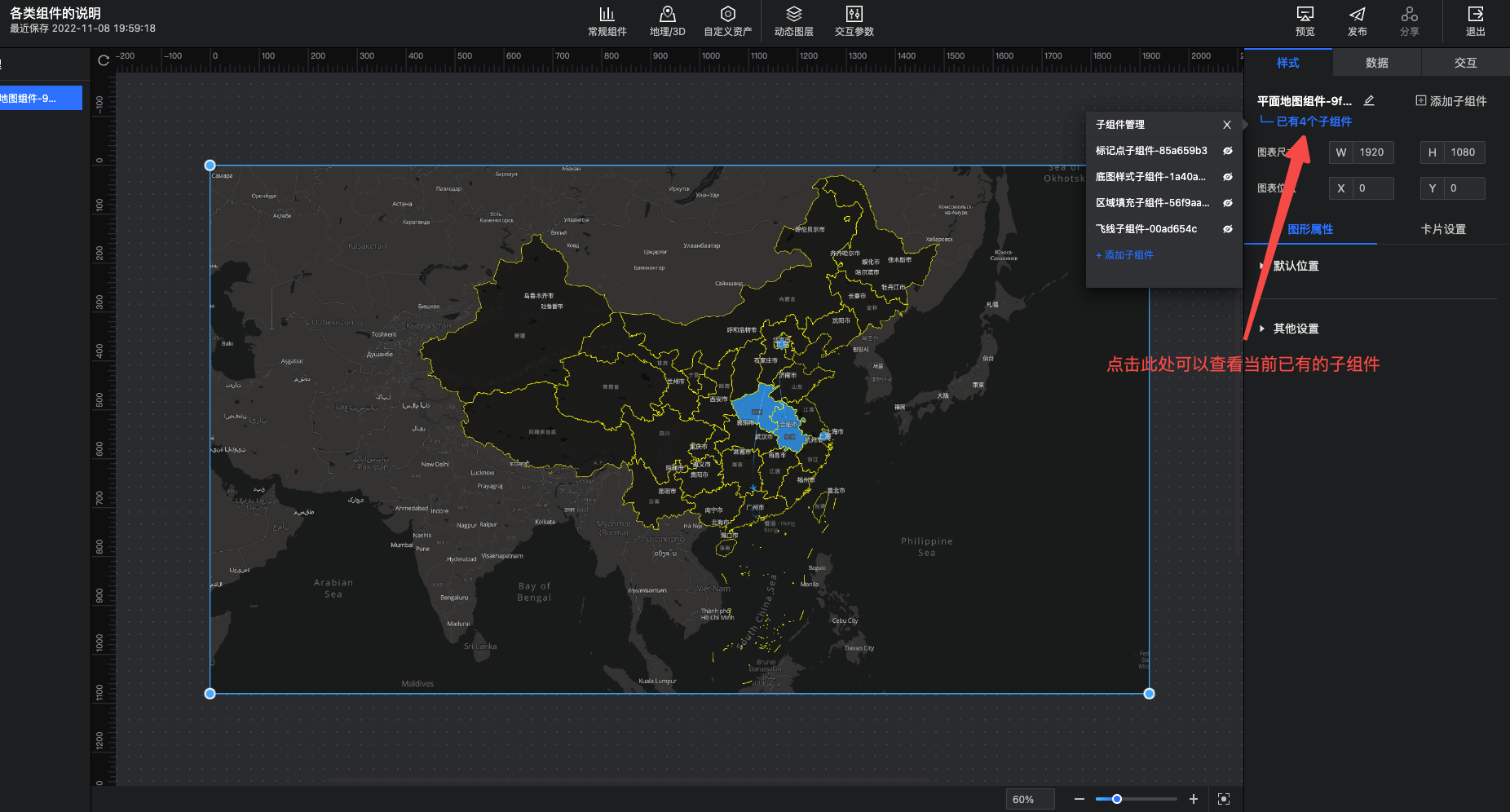Collapse the 已有4个子组件 list
1510x812 pixels.
pos(1313,121)
